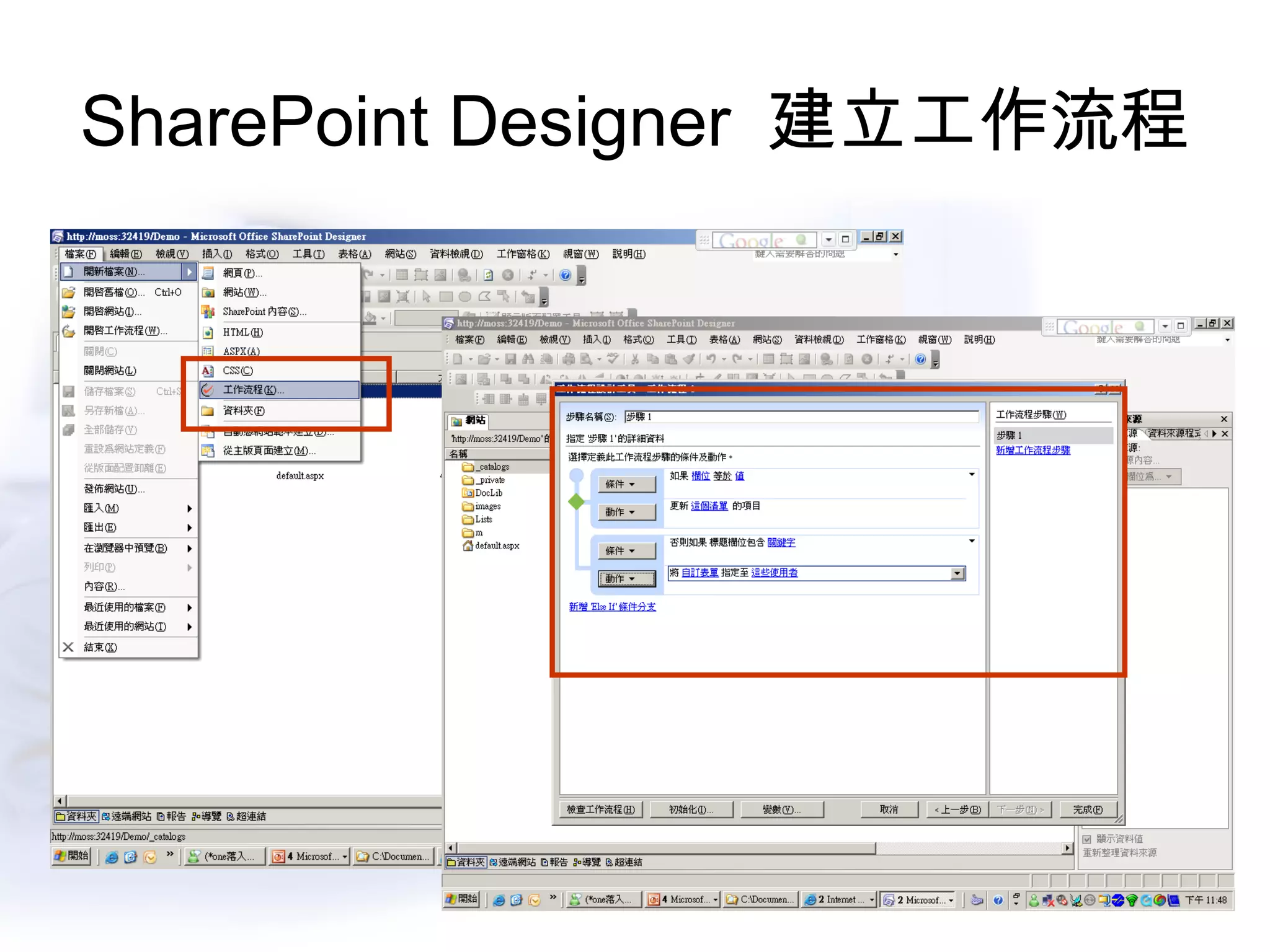Image resolution: width=1270 pixels, height=952 pixels.
Task: Click the 取消 button in workflow designer
Action: pyautogui.click(x=889, y=809)
